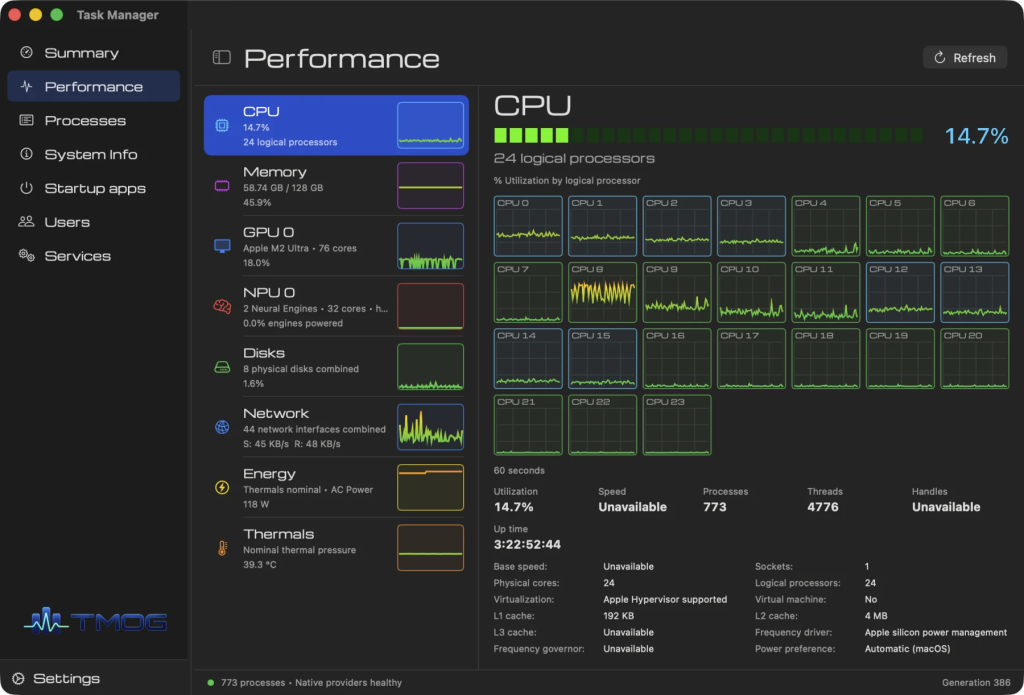Click the Services gears icon
This screenshot has width=1024, height=695.
coord(26,255)
